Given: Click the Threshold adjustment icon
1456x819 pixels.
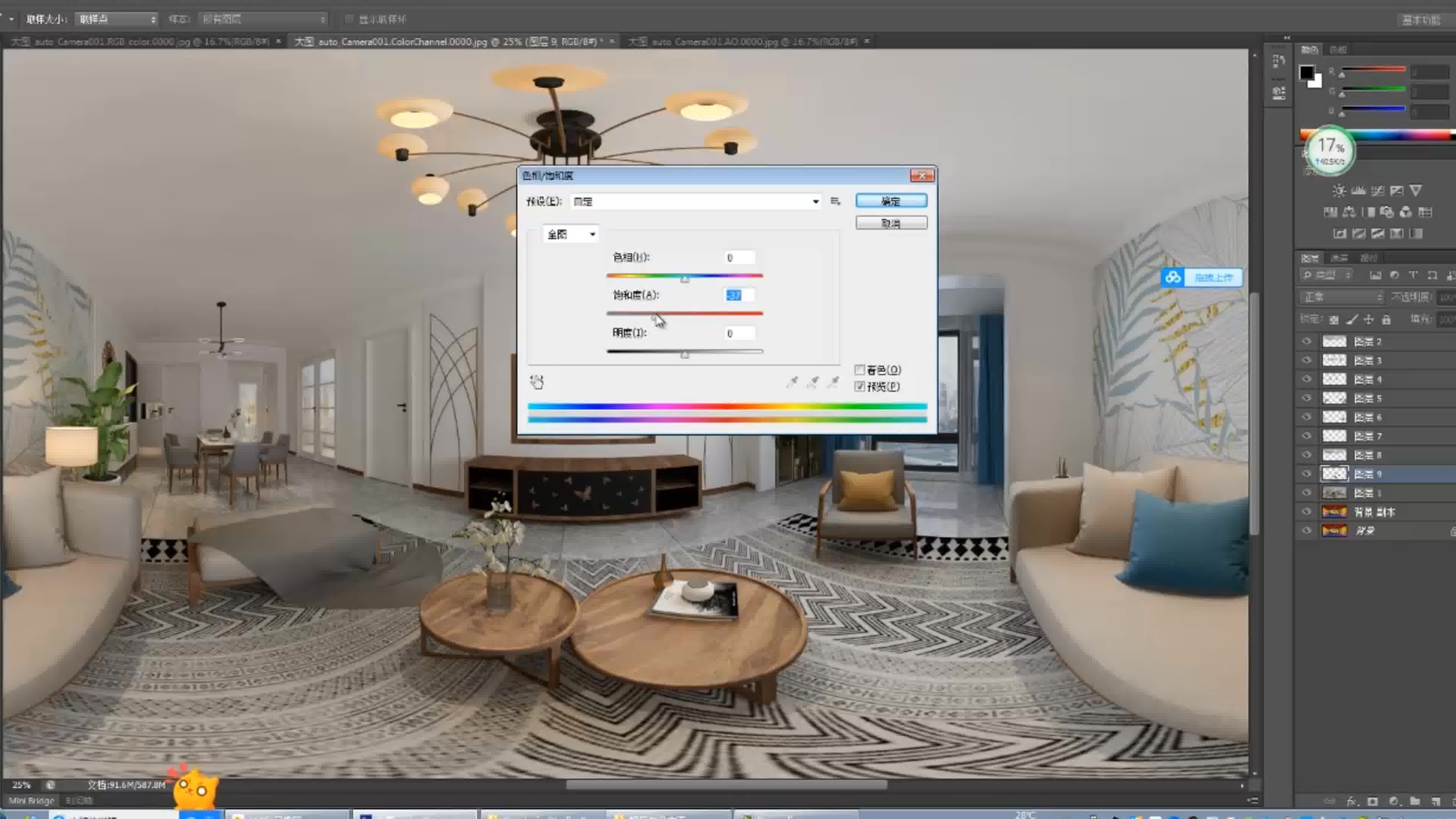Looking at the screenshot, I should [1378, 234].
